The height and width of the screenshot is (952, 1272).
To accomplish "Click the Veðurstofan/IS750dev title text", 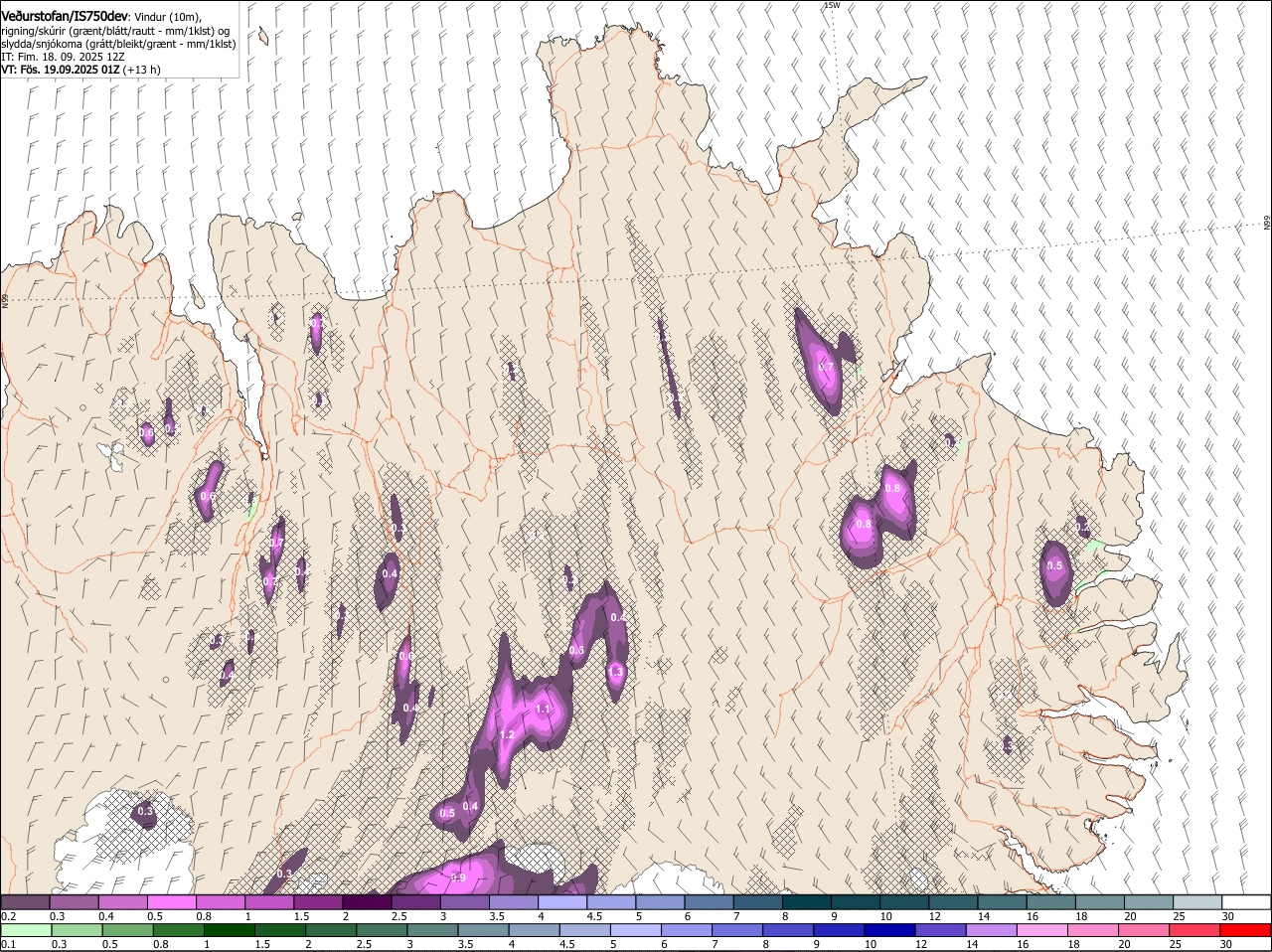I will (65, 17).
